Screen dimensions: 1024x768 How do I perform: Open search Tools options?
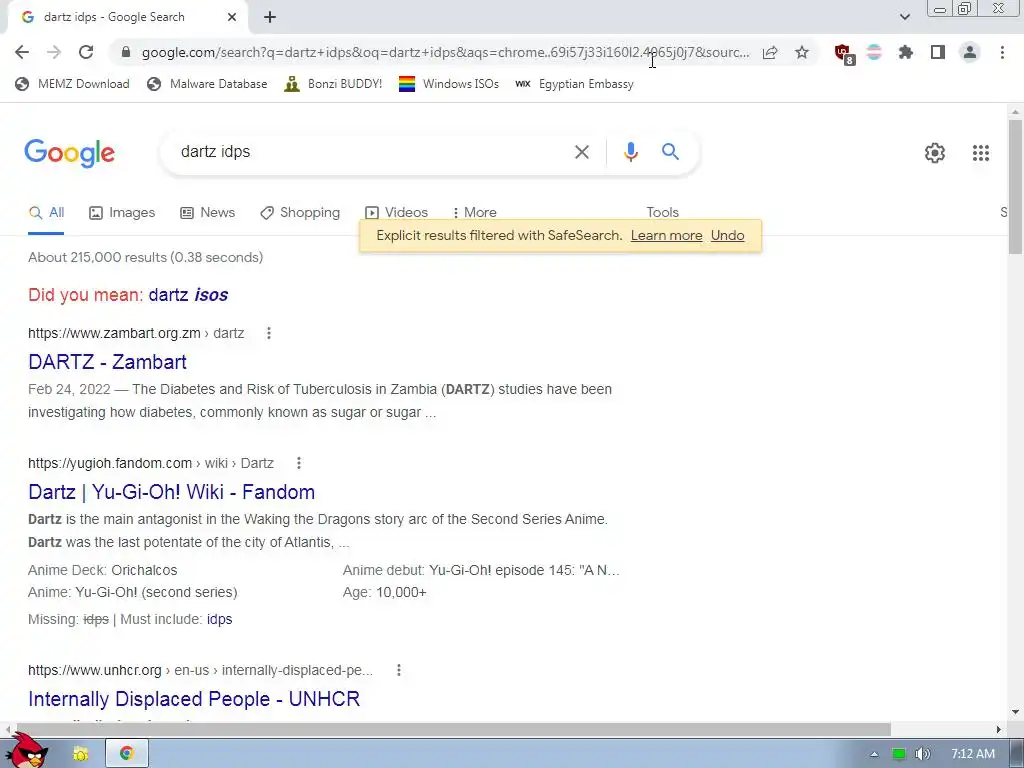(x=662, y=213)
